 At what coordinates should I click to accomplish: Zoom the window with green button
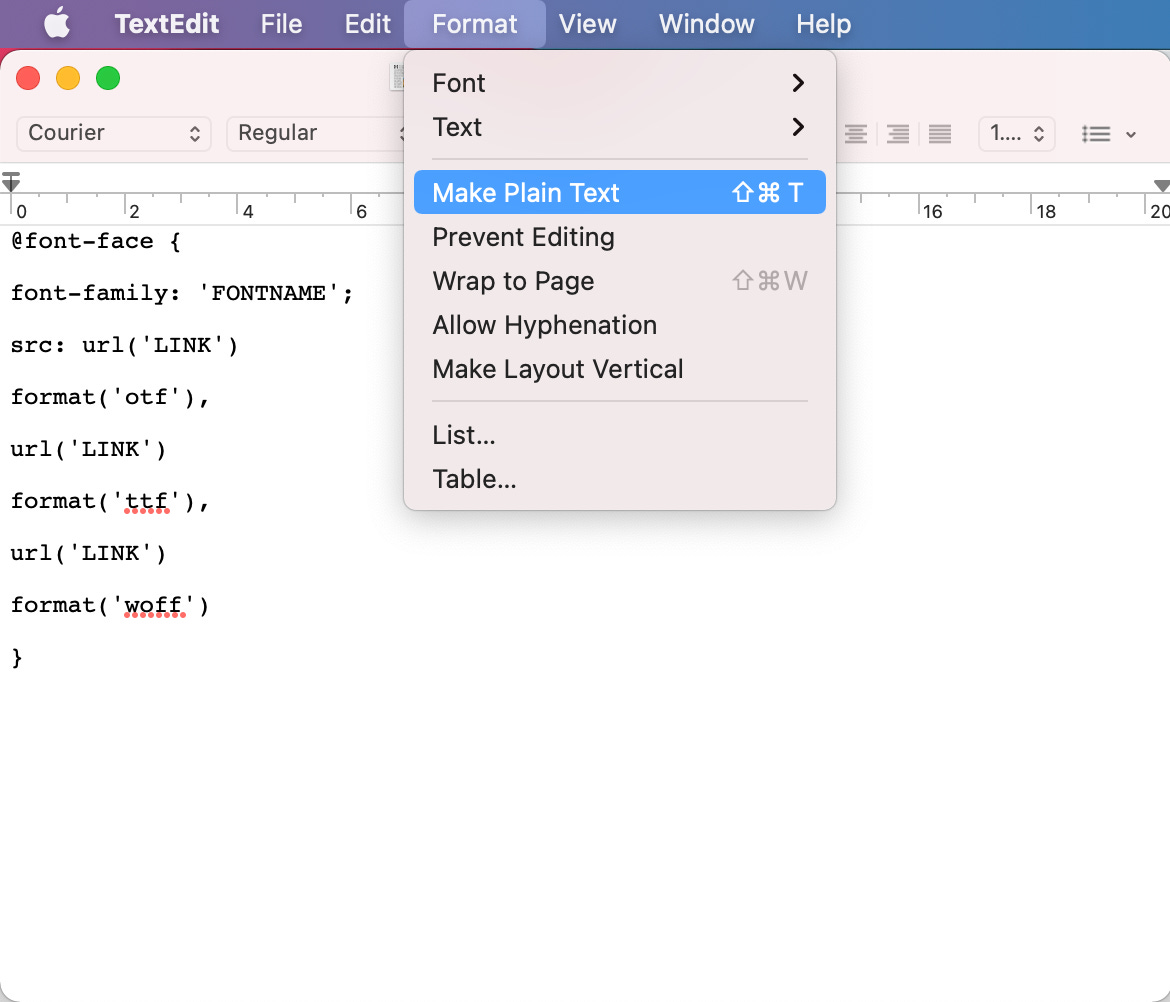(x=108, y=78)
